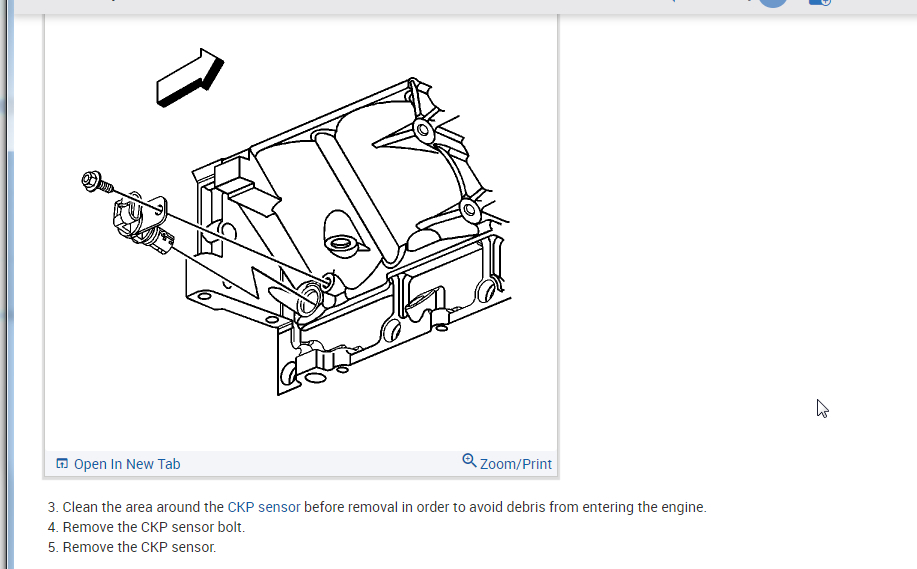The width and height of the screenshot is (917, 569).
Task: Click the sensor bolt in the diagram
Action: [x=96, y=182]
